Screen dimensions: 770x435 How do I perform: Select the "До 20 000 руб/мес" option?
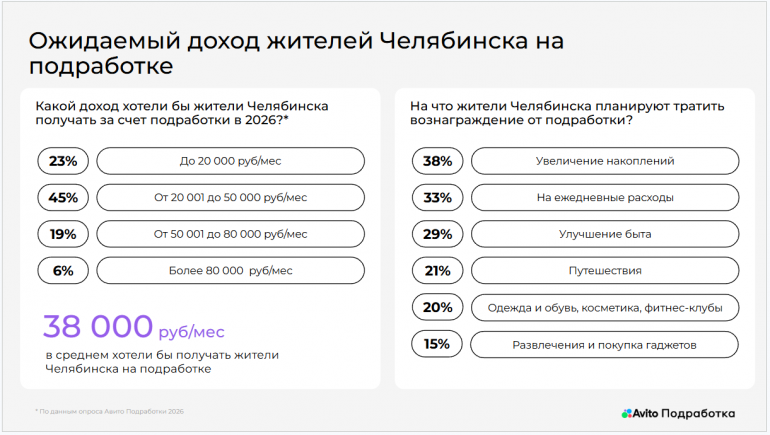[231, 161]
